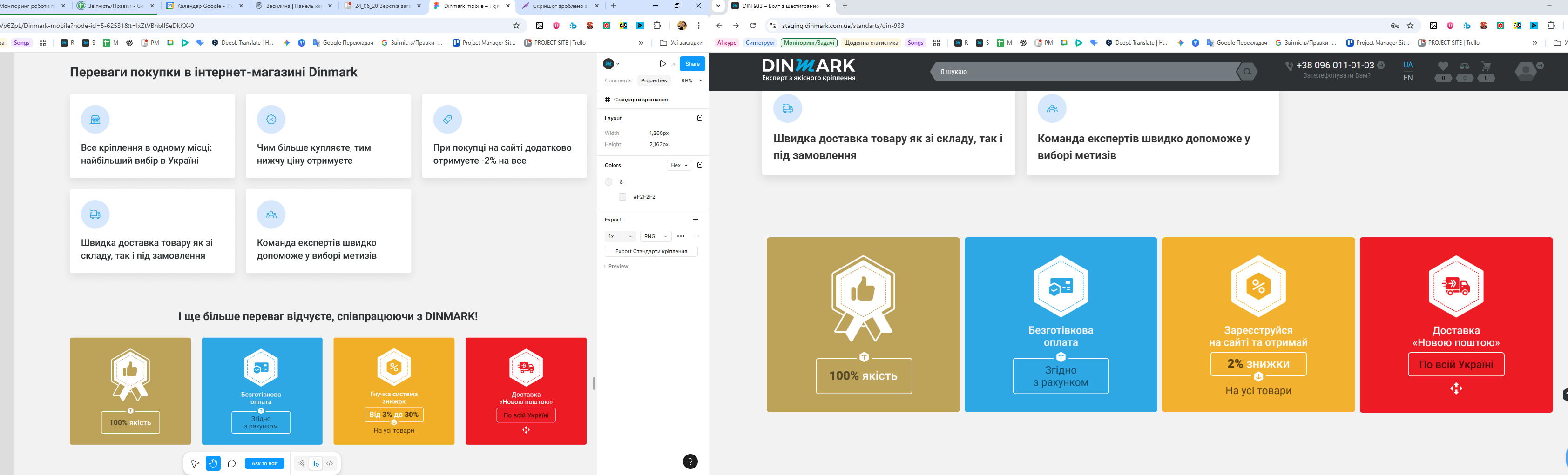The width and height of the screenshot is (1568, 475).
Task: Open the Щоденна статистика bookmark
Action: click(871, 43)
